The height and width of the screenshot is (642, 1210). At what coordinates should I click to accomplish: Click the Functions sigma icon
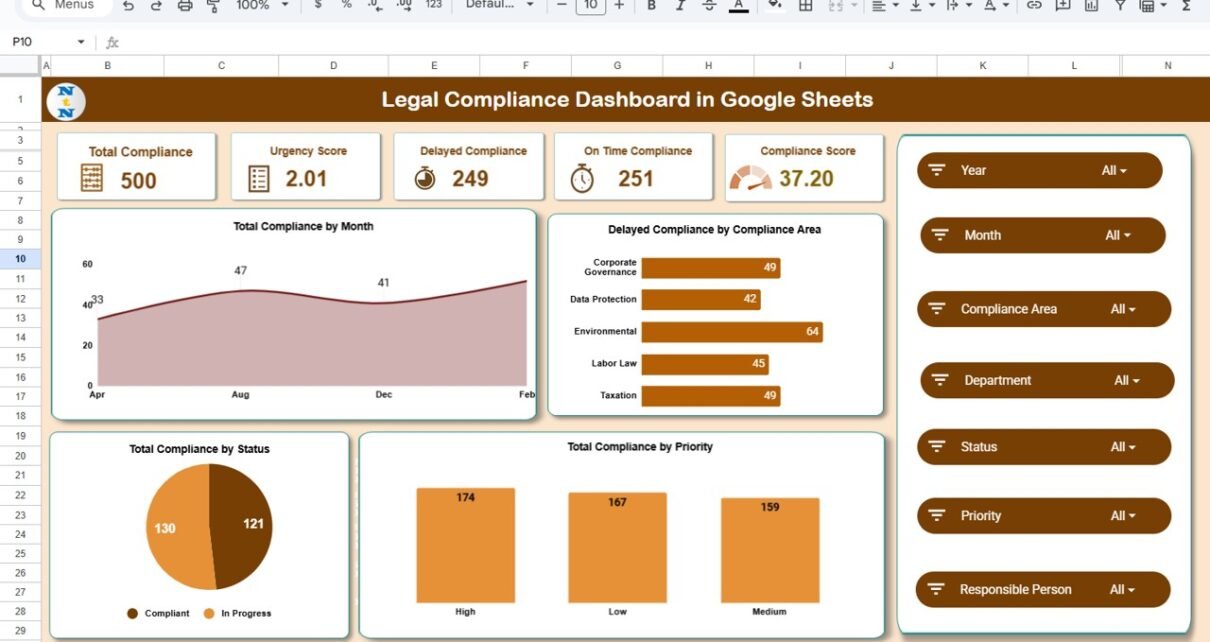pos(1186,6)
